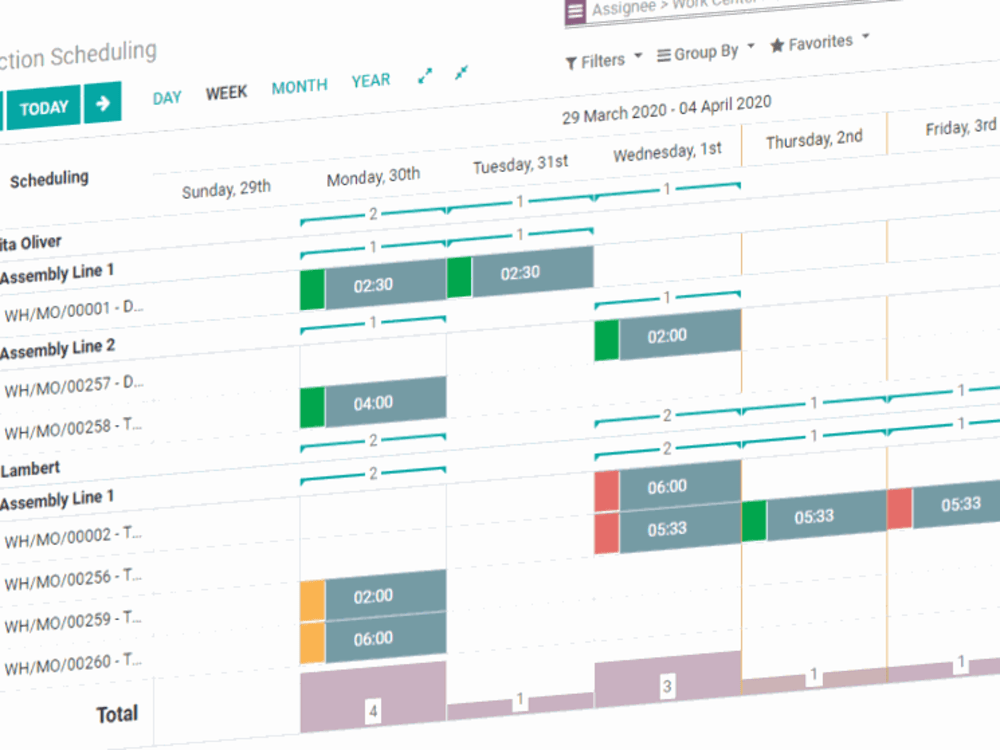Open Tuesday 02:30 task for WH/MO/00001

pos(520,272)
